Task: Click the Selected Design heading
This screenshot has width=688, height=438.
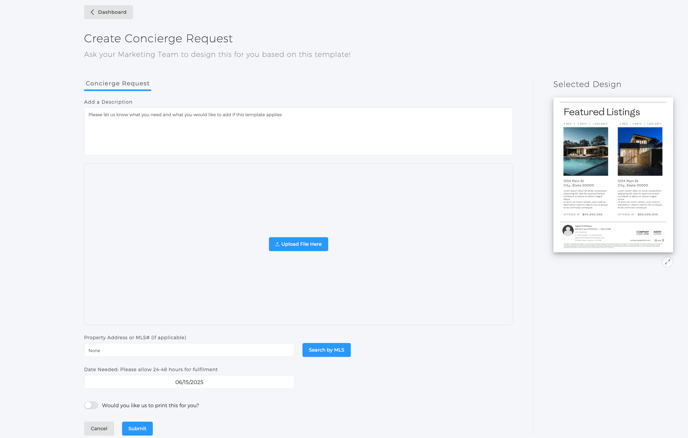Action: (x=587, y=84)
